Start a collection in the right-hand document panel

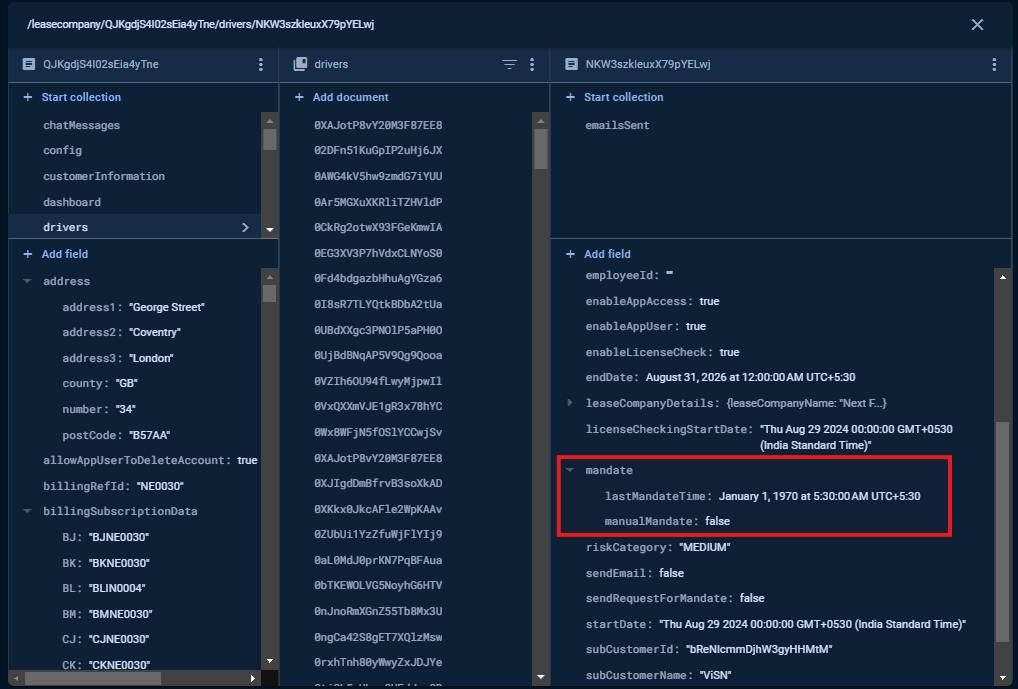pos(623,97)
